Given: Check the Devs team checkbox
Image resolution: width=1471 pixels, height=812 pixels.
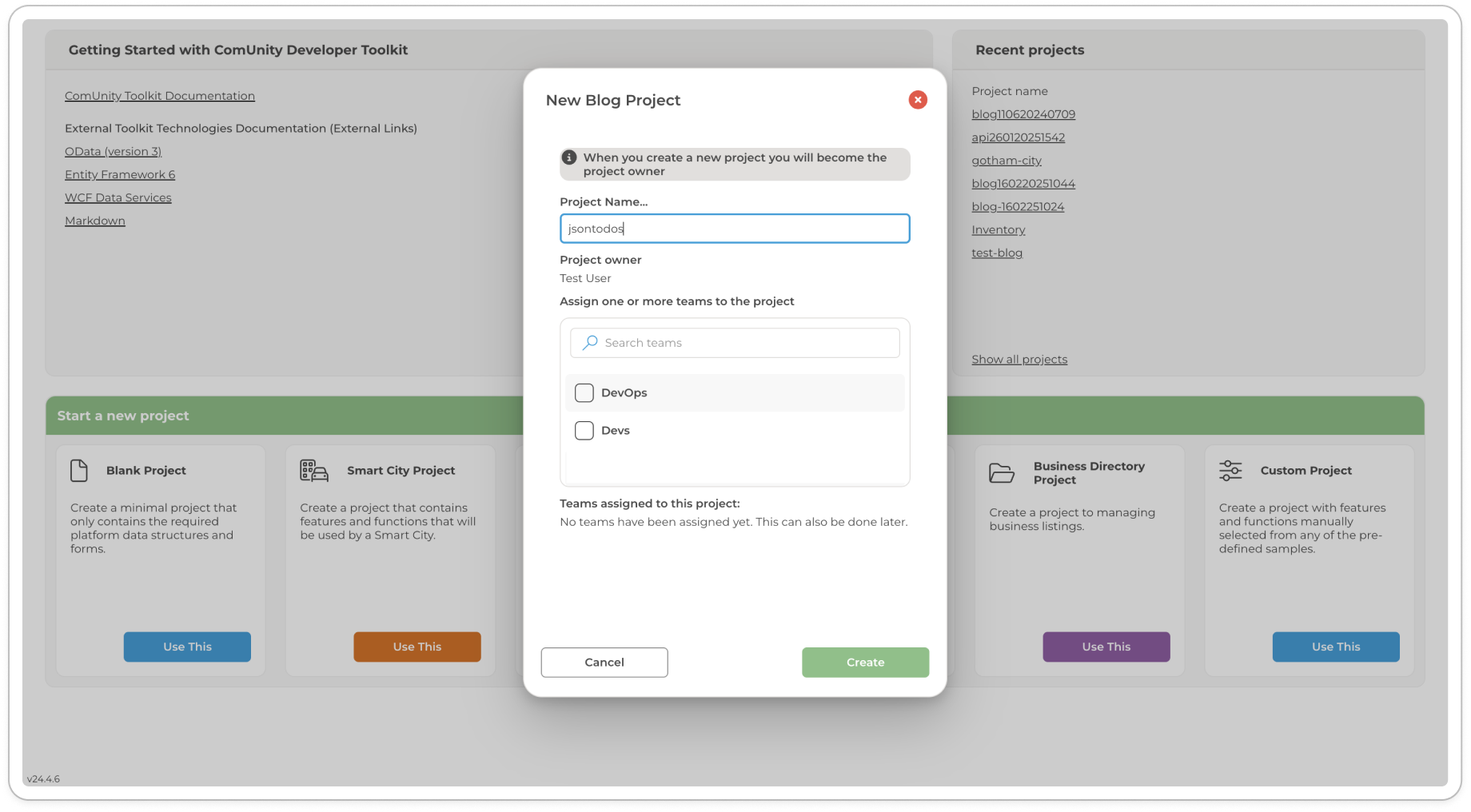Looking at the screenshot, I should tap(584, 431).
